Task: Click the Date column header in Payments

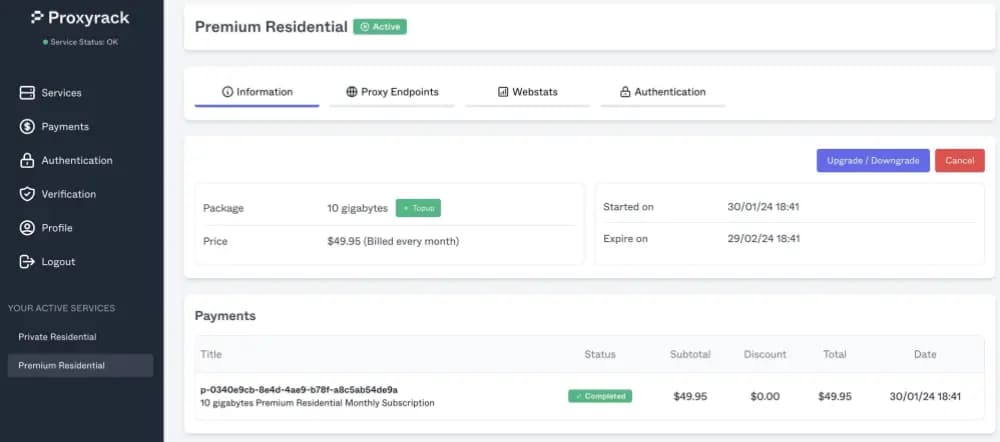Action: (x=925, y=354)
